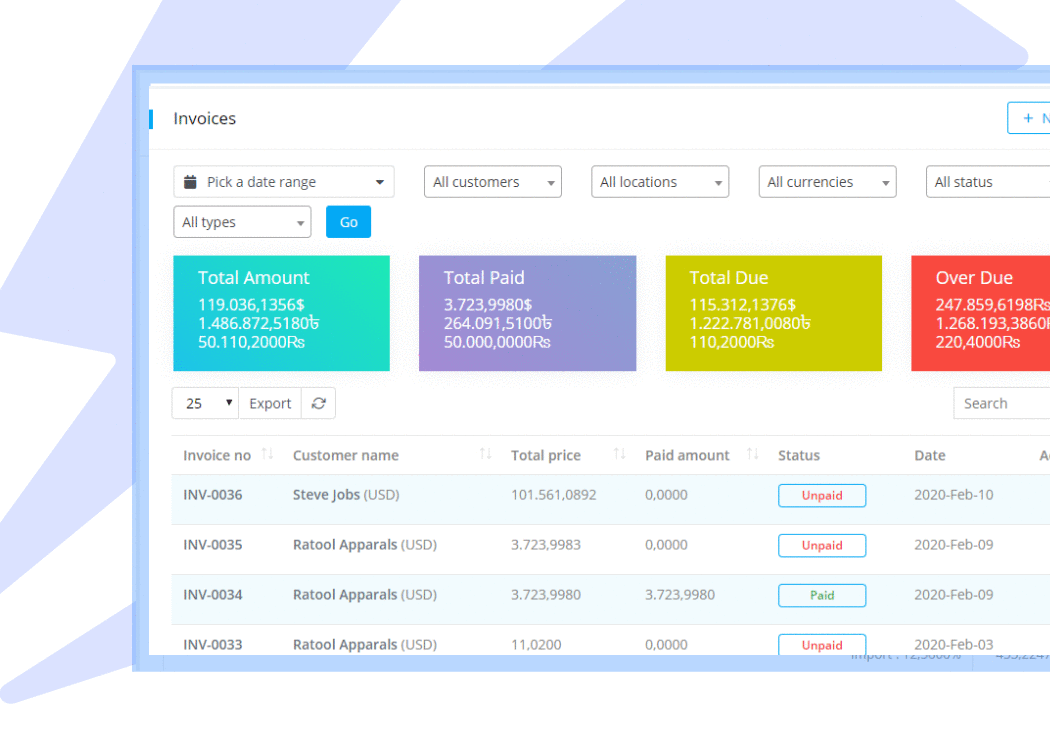The image size is (1050, 745).
Task: Sort by Customer name column arrows
Action: point(486,455)
